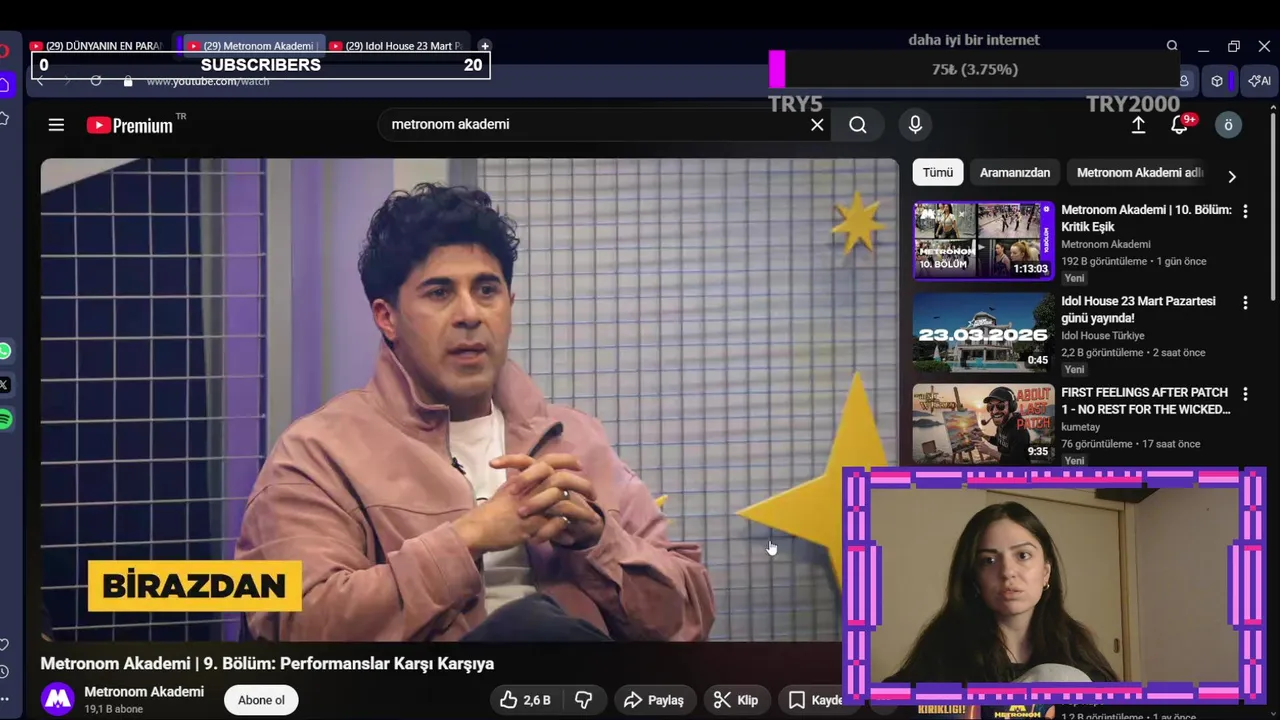Viewport: 1280px width, 720px height.
Task: Open the browser profile person icon
Action: (1184, 81)
